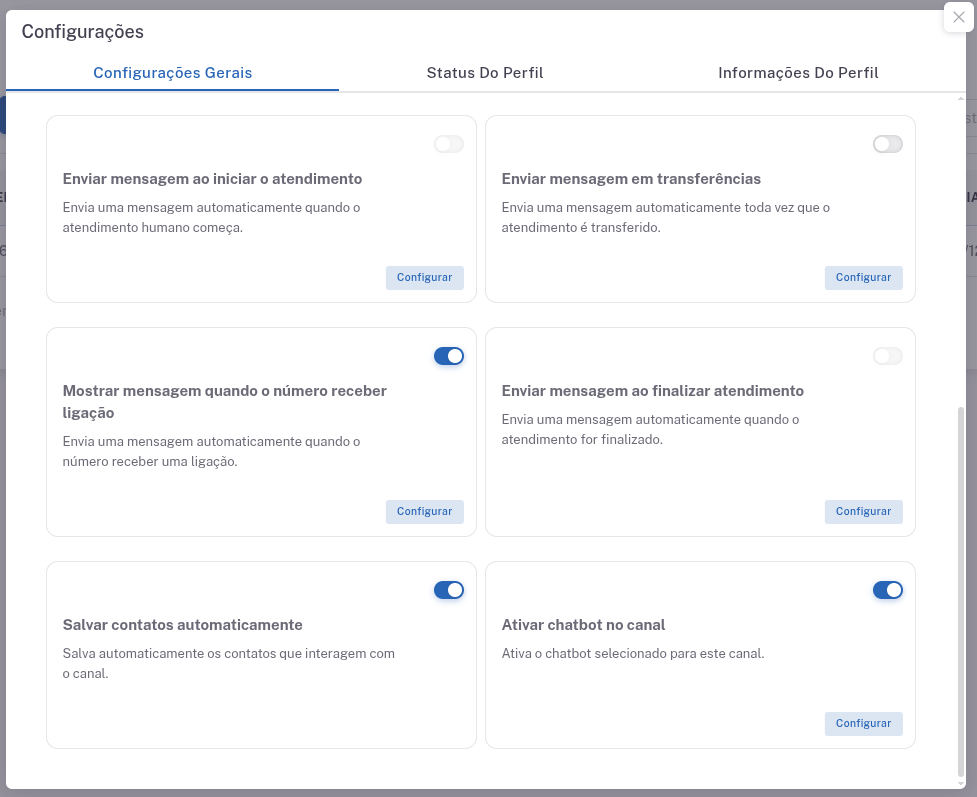Click Configurar for the incoming call message
The image size is (977, 797).
tap(424, 511)
